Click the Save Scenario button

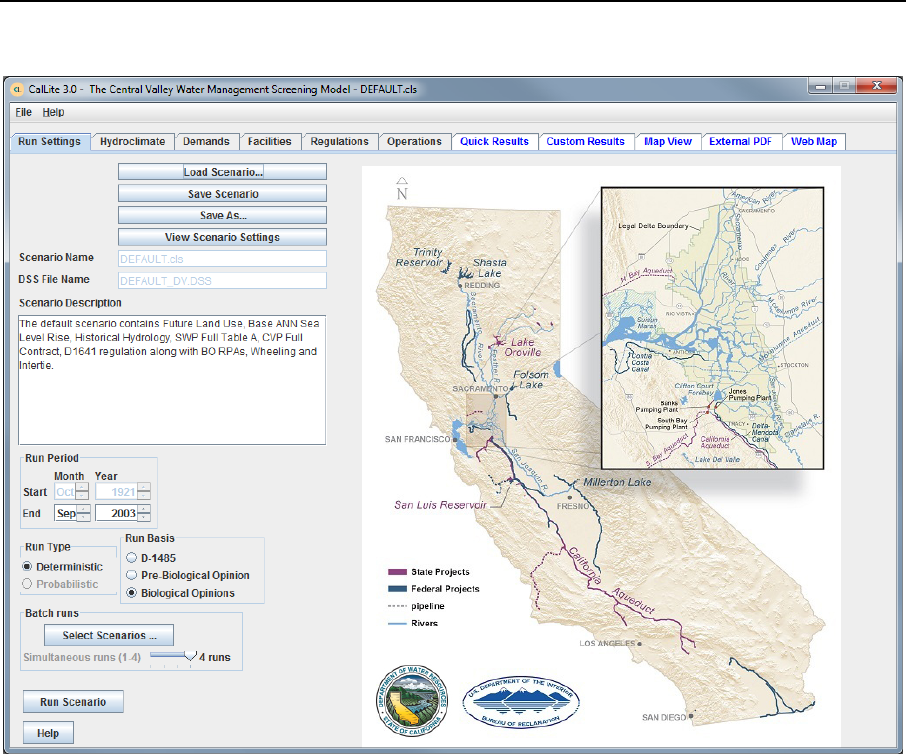pyautogui.click(x=222, y=194)
